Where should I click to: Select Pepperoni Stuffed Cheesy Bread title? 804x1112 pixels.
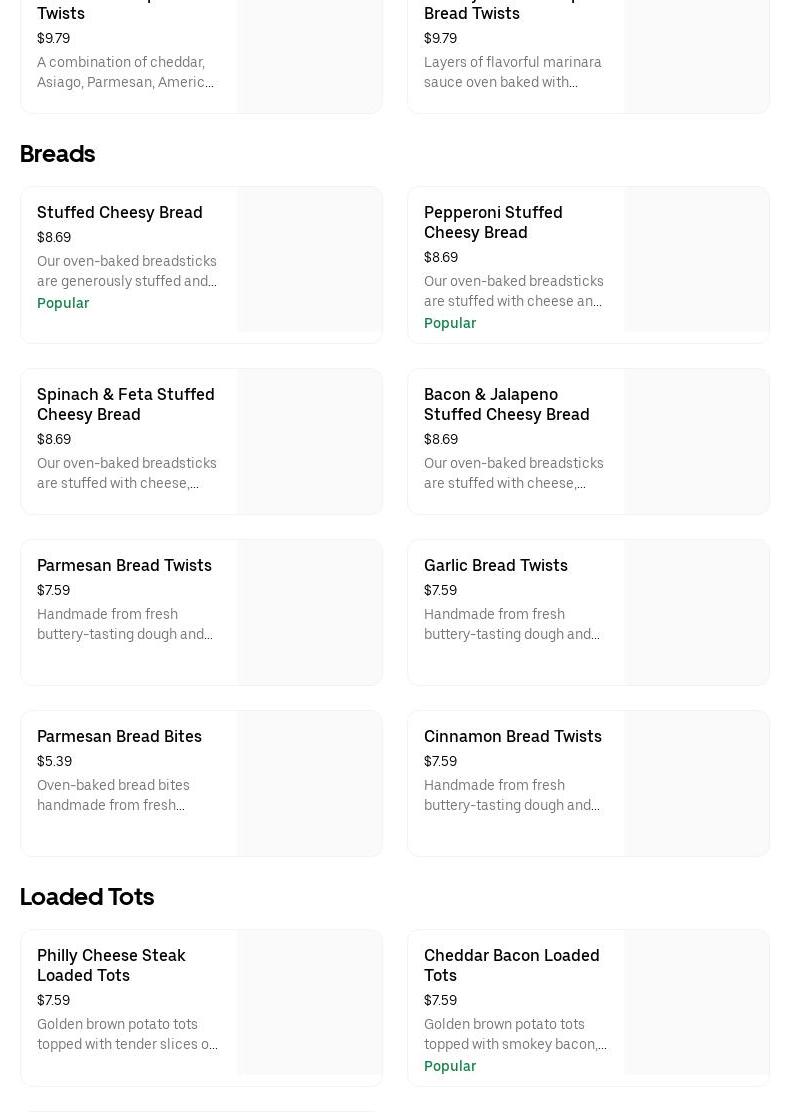[493, 222]
